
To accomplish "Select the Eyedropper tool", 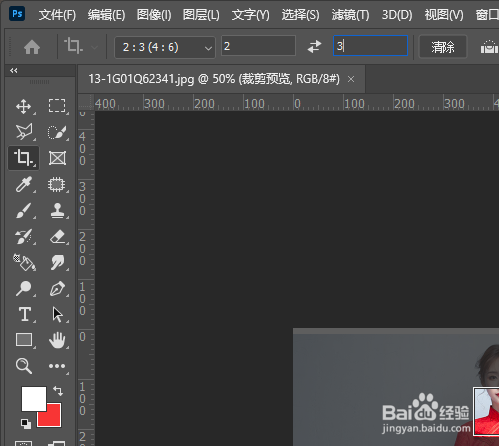I will [x=24, y=184].
